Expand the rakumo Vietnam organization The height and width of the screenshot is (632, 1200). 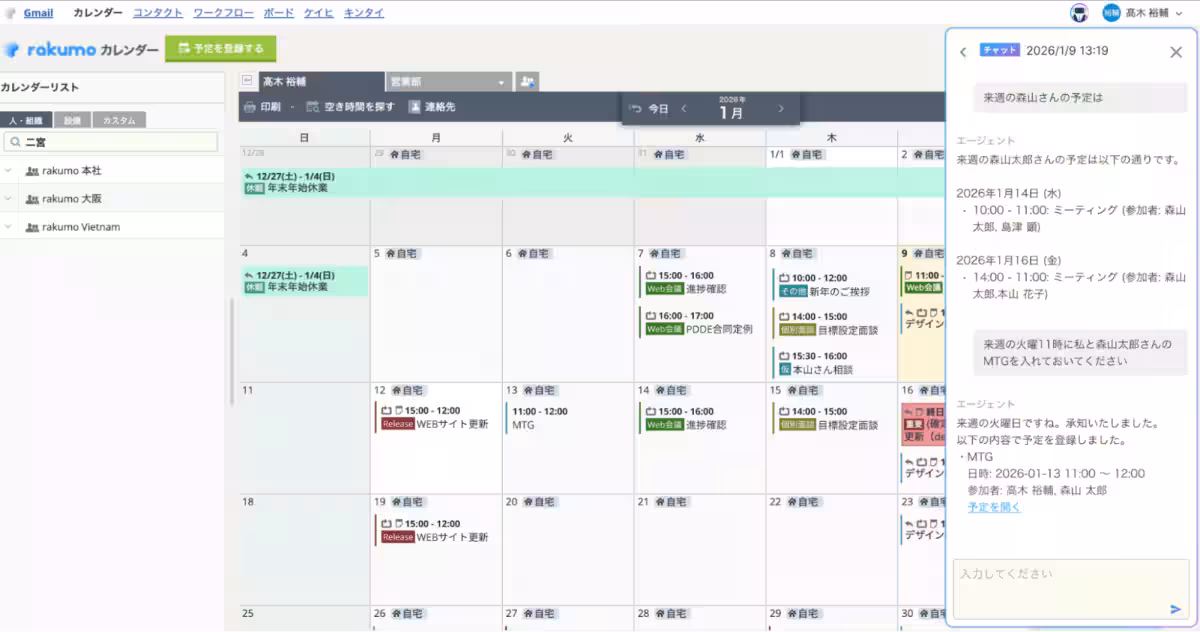[9, 227]
